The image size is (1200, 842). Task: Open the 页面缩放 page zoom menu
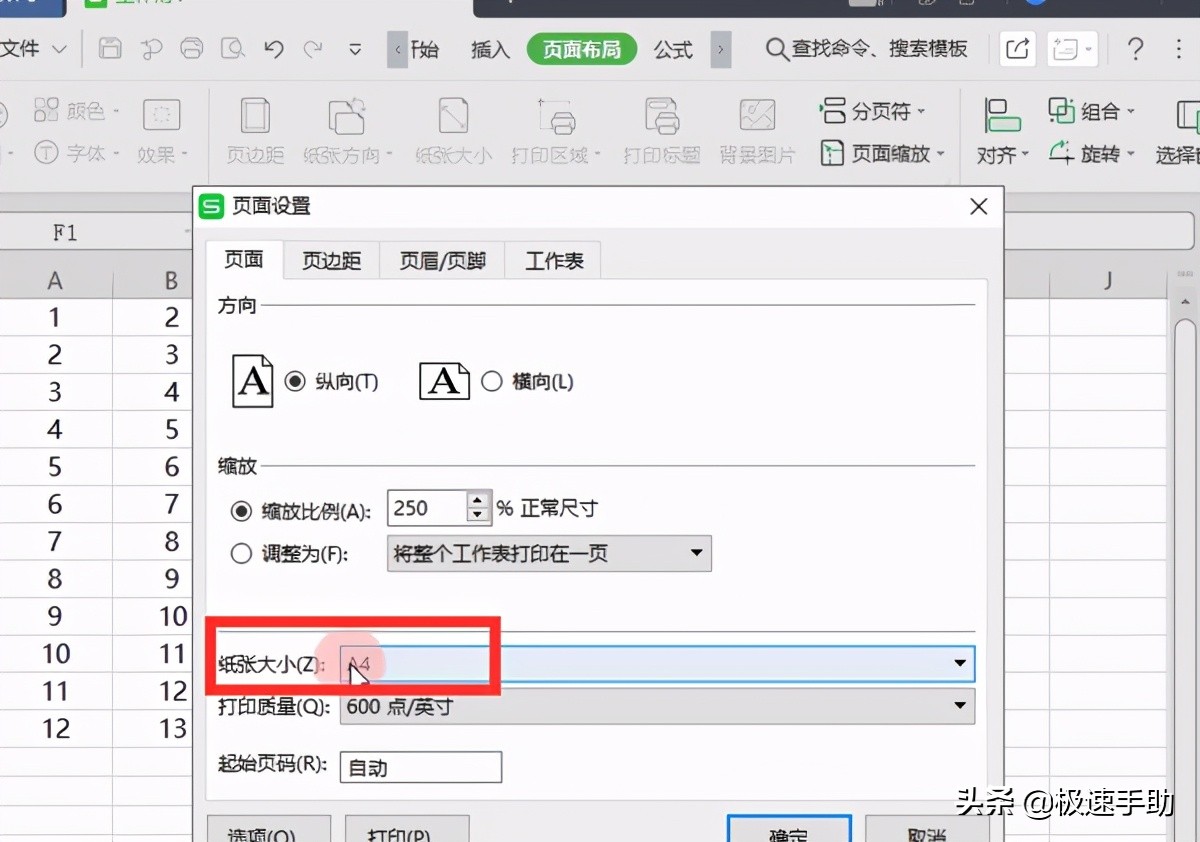tap(883, 154)
